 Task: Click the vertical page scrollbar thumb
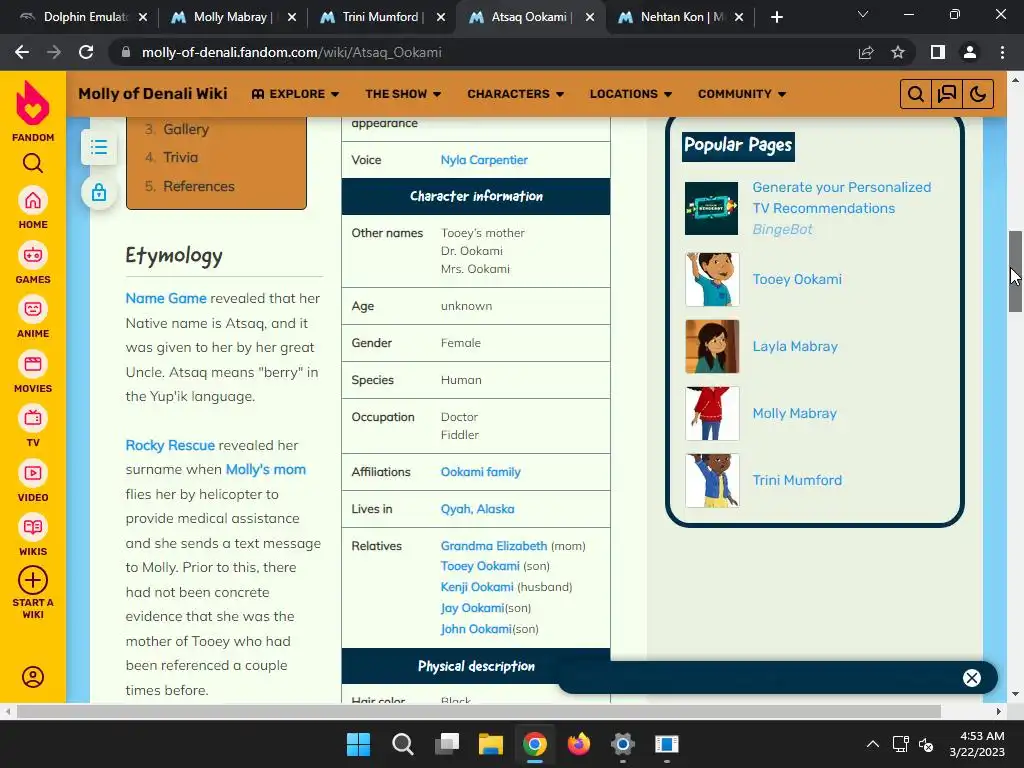[1016, 271]
